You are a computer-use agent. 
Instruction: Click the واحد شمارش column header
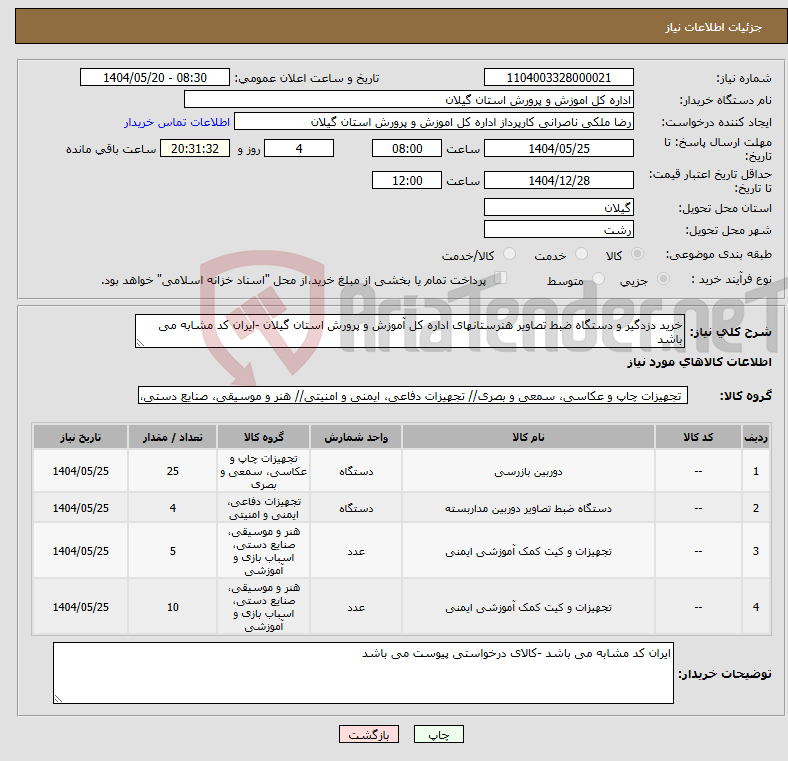tap(356, 437)
